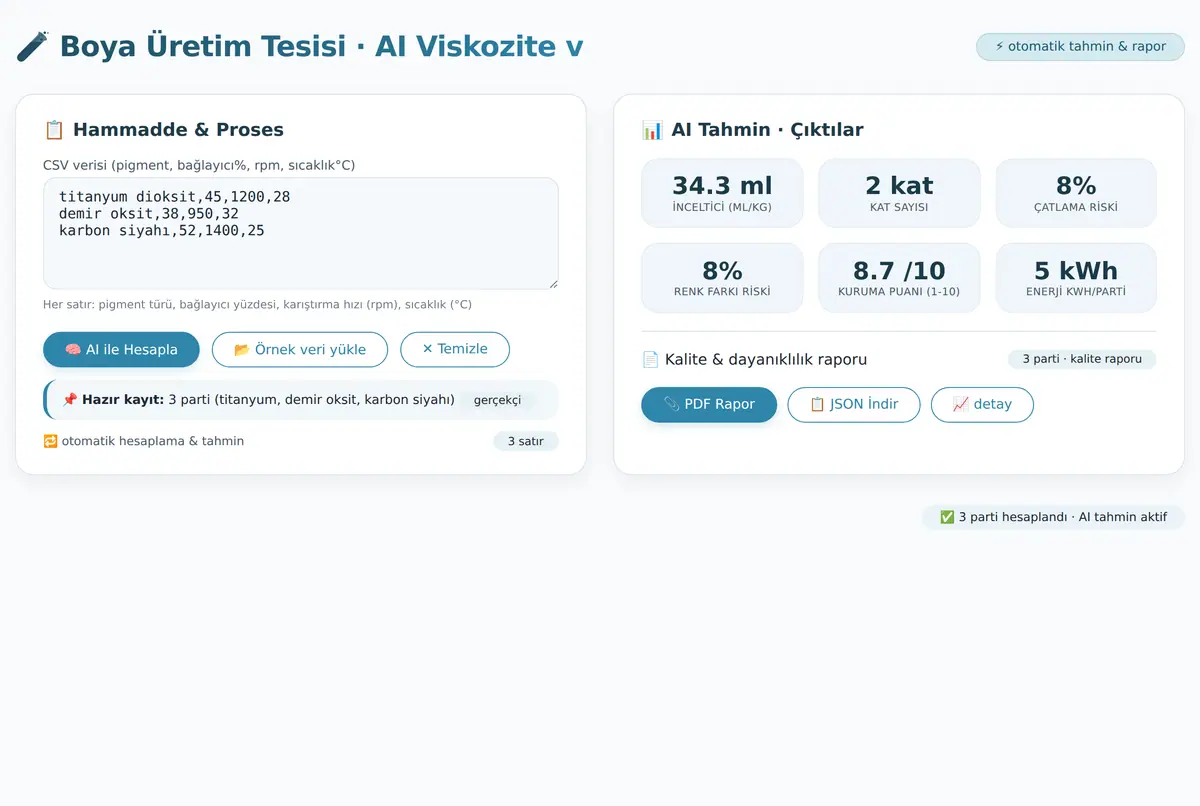Image resolution: width=1200 pixels, height=806 pixels.
Task: Open the detay chart button
Action: 982,405
